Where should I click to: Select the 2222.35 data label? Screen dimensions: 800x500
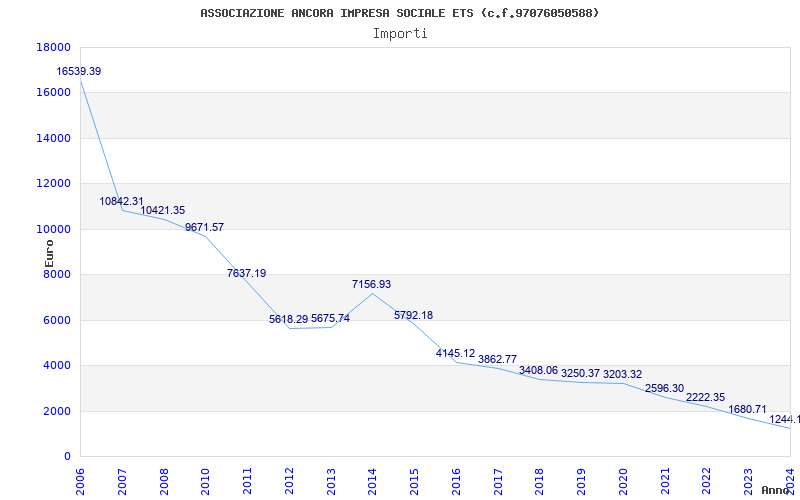point(705,397)
